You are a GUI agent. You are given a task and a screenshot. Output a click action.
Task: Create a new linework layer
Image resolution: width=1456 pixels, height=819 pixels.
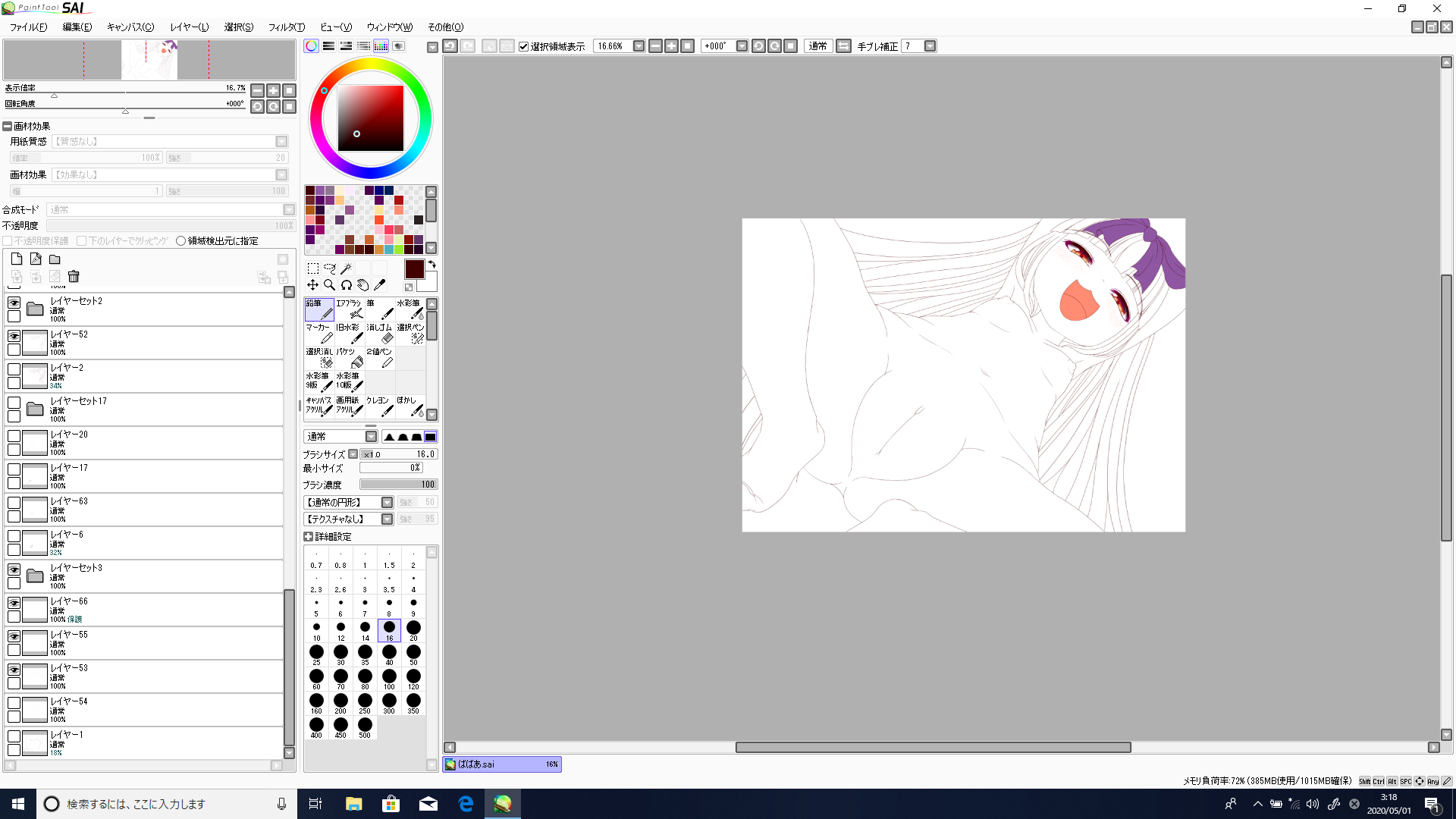36,259
